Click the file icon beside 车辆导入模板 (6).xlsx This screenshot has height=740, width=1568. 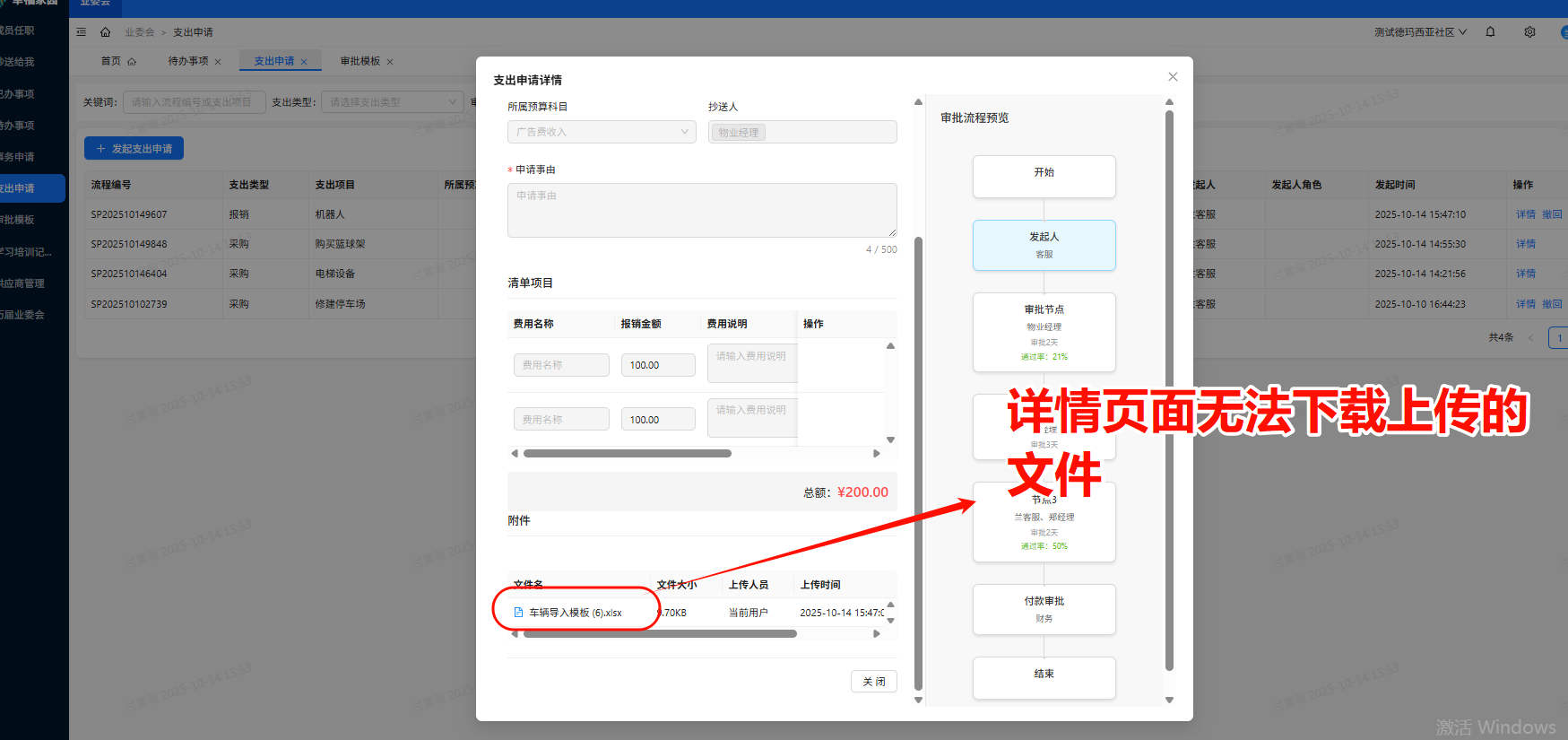[518, 613]
